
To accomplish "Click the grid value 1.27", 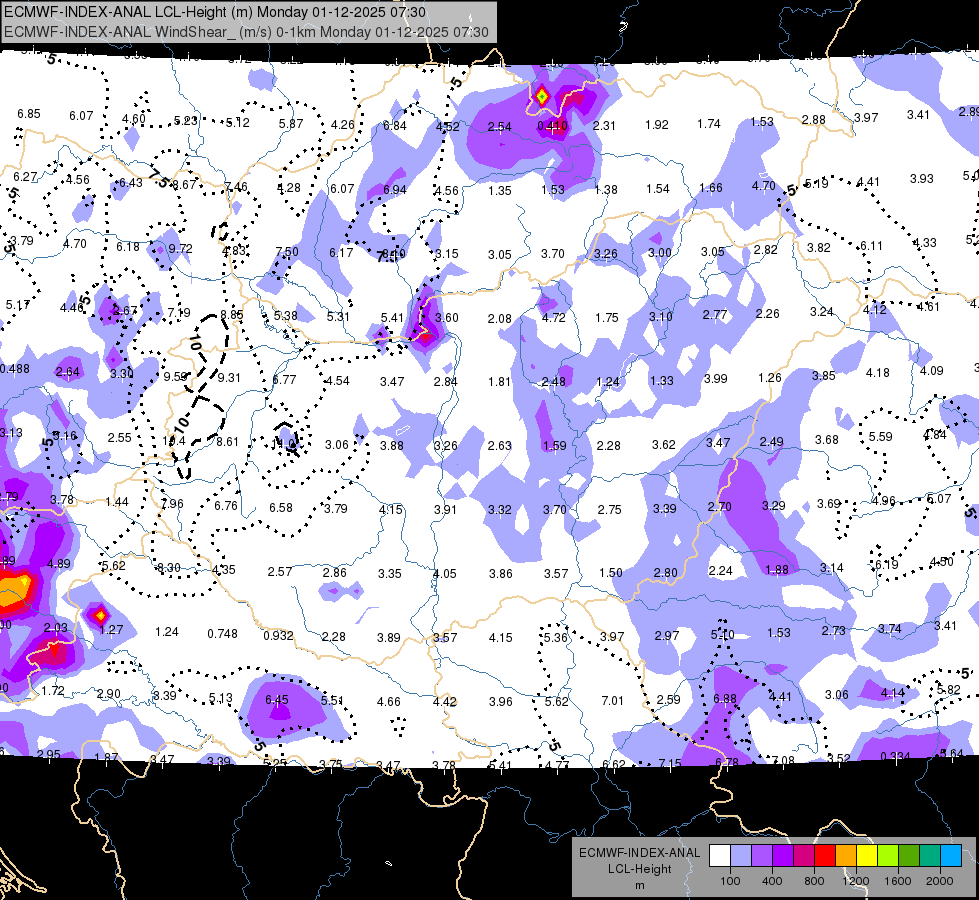I will [x=111, y=630].
